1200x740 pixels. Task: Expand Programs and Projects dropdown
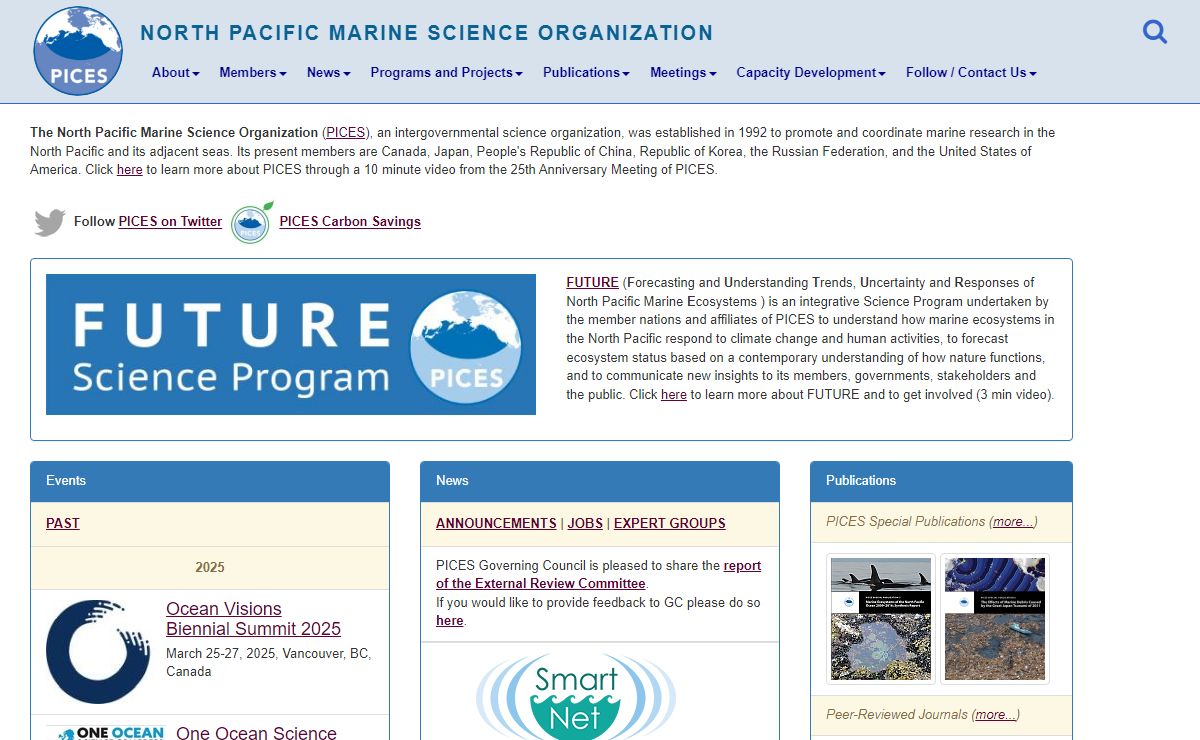pos(446,72)
